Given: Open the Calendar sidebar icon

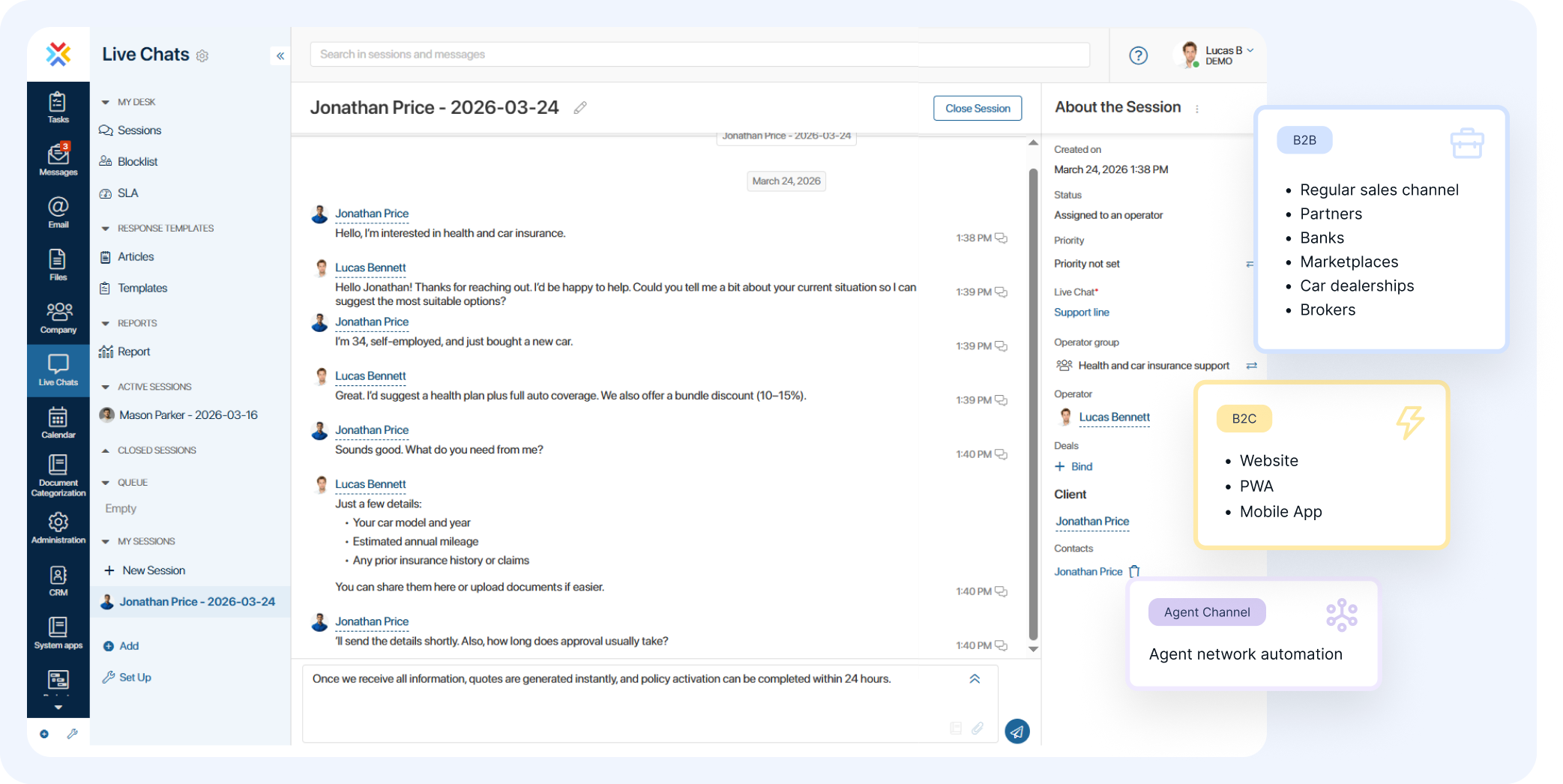Looking at the screenshot, I should pos(58,422).
